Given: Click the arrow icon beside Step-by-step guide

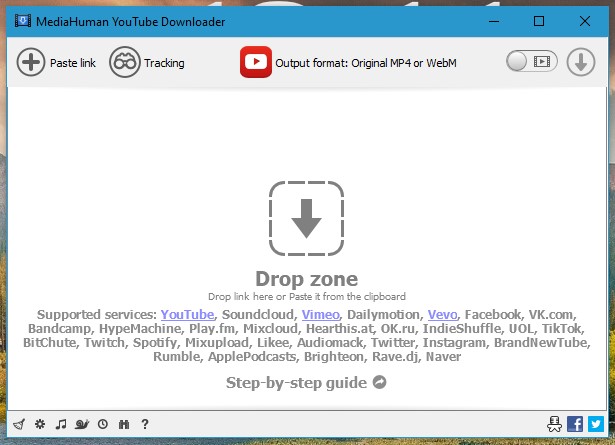Looking at the screenshot, I should 379,382.
